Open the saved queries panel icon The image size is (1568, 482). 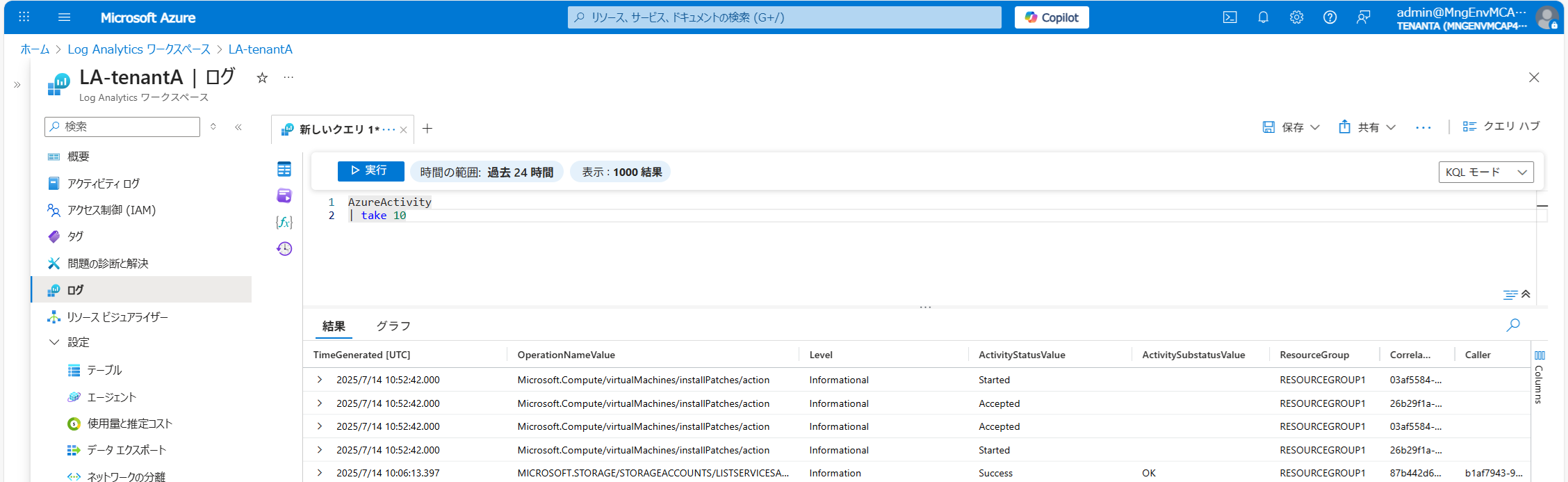(284, 195)
